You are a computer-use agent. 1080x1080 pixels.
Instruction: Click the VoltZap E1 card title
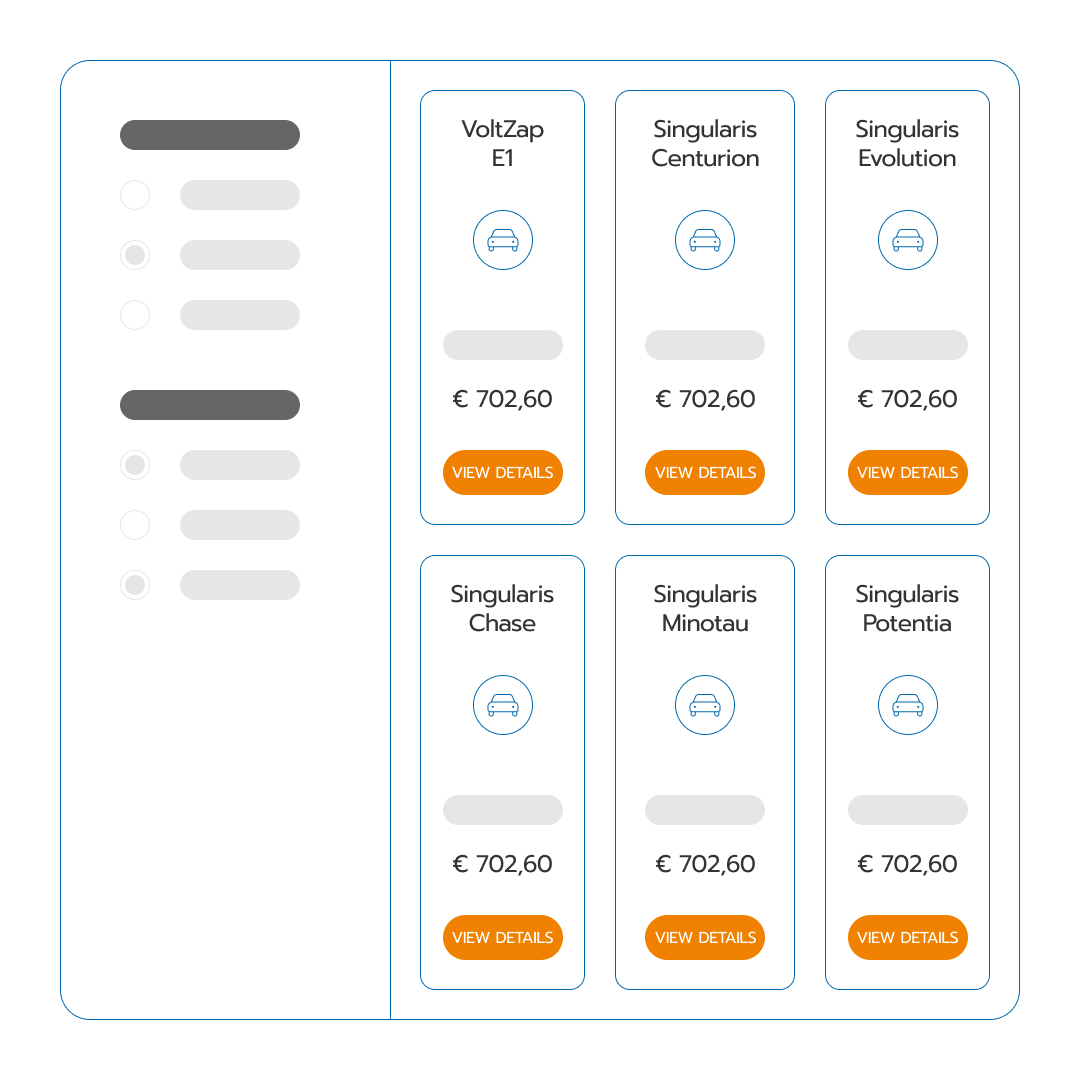pos(503,143)
